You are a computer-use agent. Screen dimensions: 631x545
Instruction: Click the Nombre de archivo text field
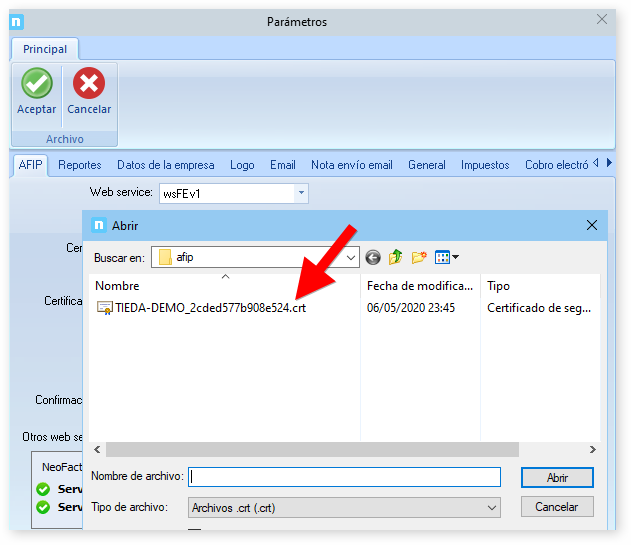[344, 477]
